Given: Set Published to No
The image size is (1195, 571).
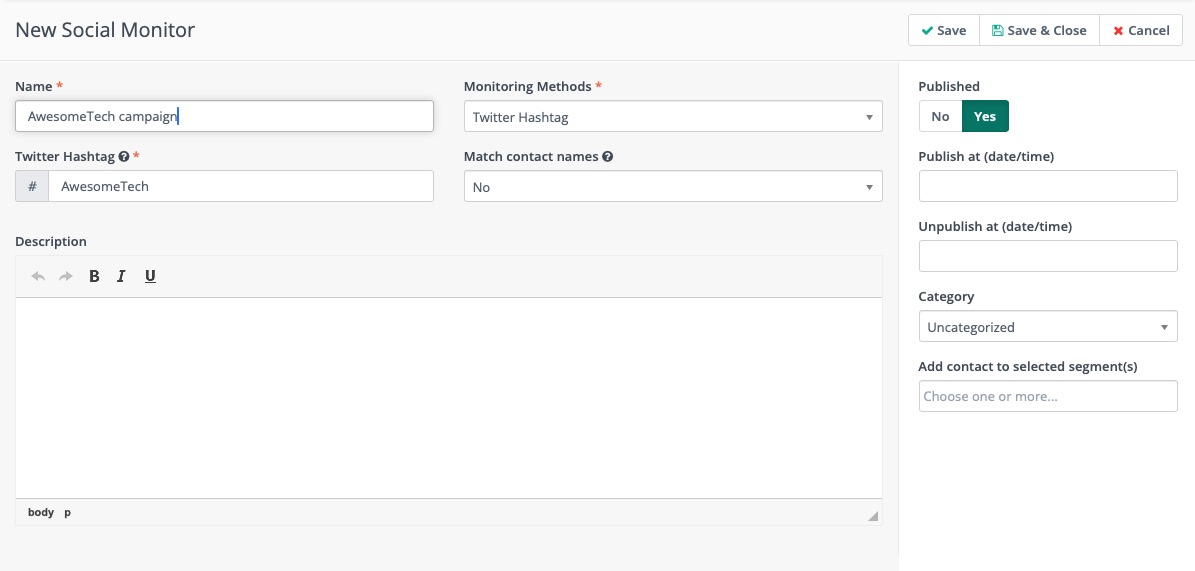Looking at the screenshot, I should click(940, 117).
